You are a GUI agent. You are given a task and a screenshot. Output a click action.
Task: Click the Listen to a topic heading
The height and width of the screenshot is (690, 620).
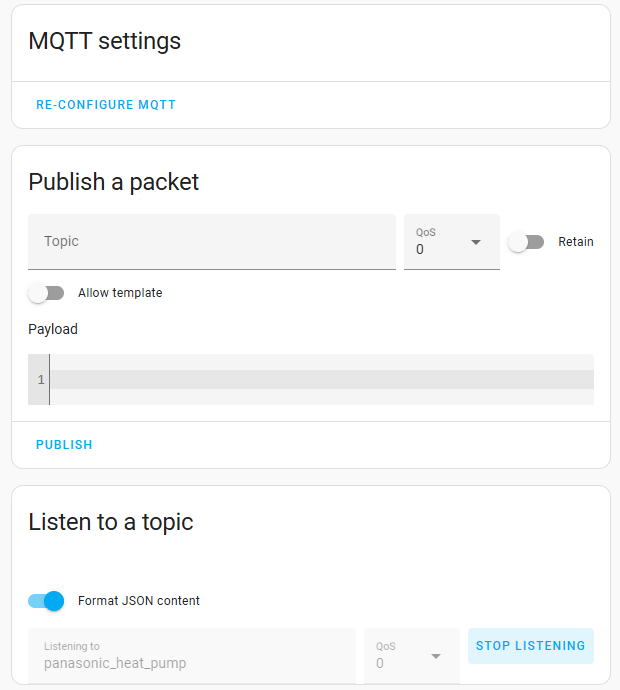(111, 522)
